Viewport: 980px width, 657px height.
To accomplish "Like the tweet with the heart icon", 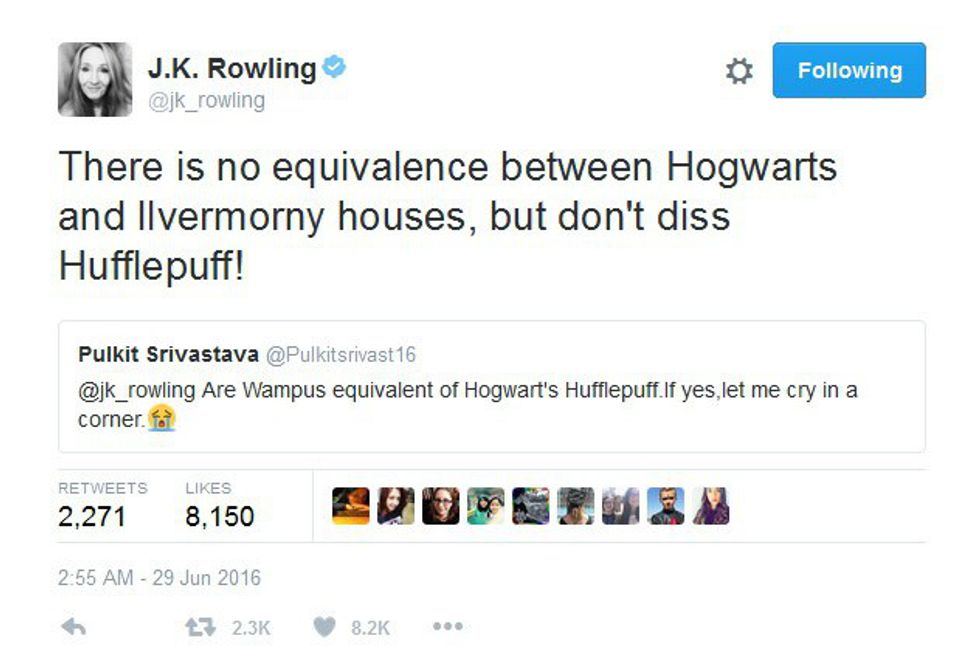I will pyautogui.click(x=324, y=626).
